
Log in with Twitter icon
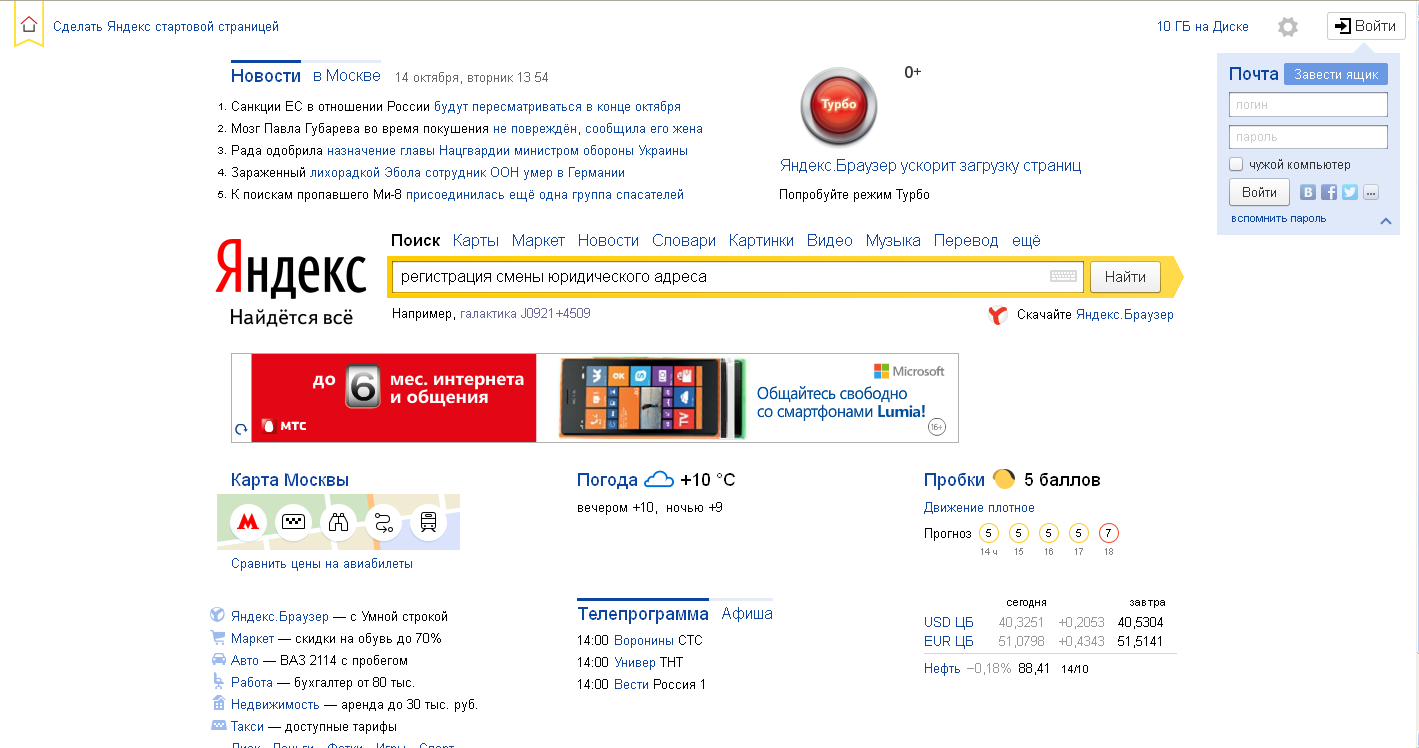point(1350,192)
